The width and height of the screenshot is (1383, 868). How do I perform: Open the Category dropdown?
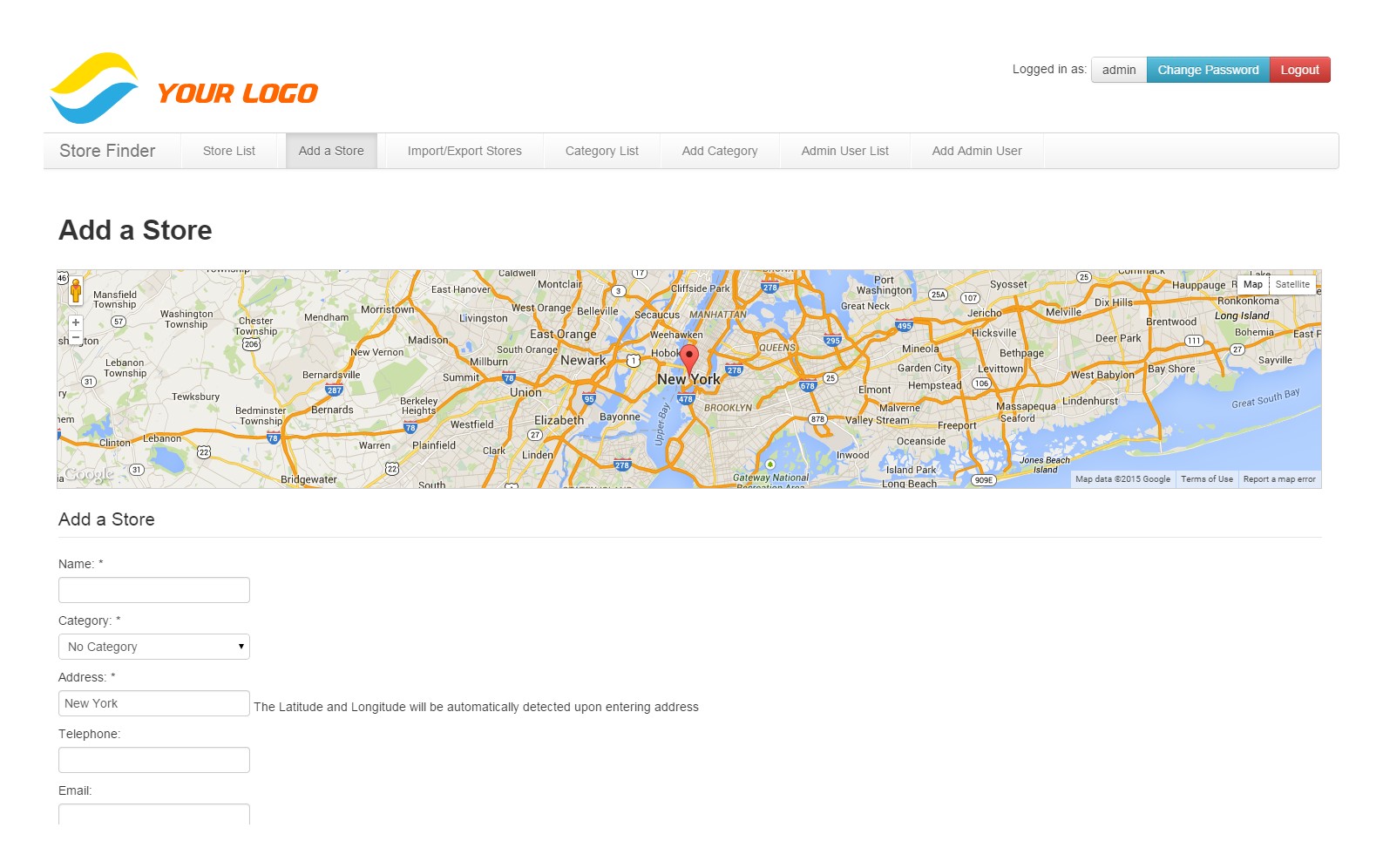[154, 647]
